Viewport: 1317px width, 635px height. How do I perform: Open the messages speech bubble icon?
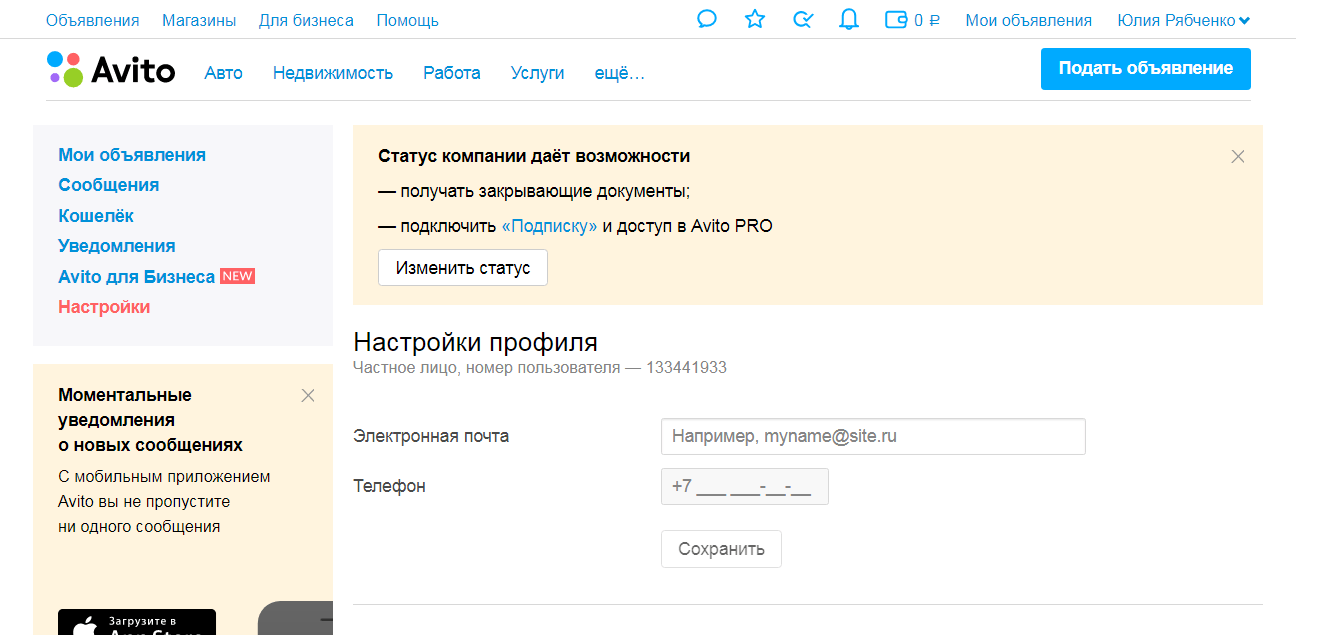click(707, 20)
